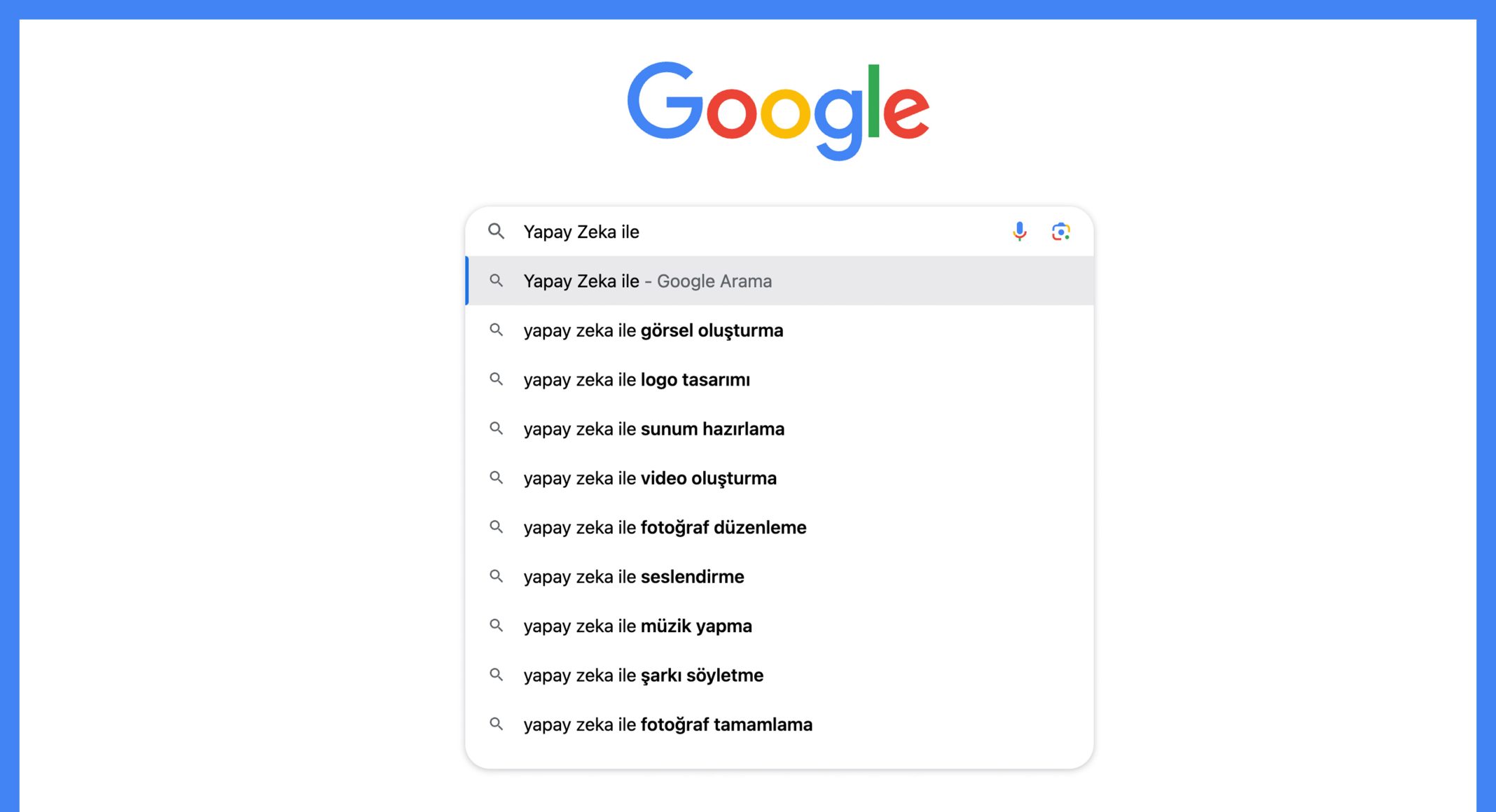The image size is (1496, 812).
Task: Click magnifier icon beside seslendirme suggestion
Action: [496, 576]
